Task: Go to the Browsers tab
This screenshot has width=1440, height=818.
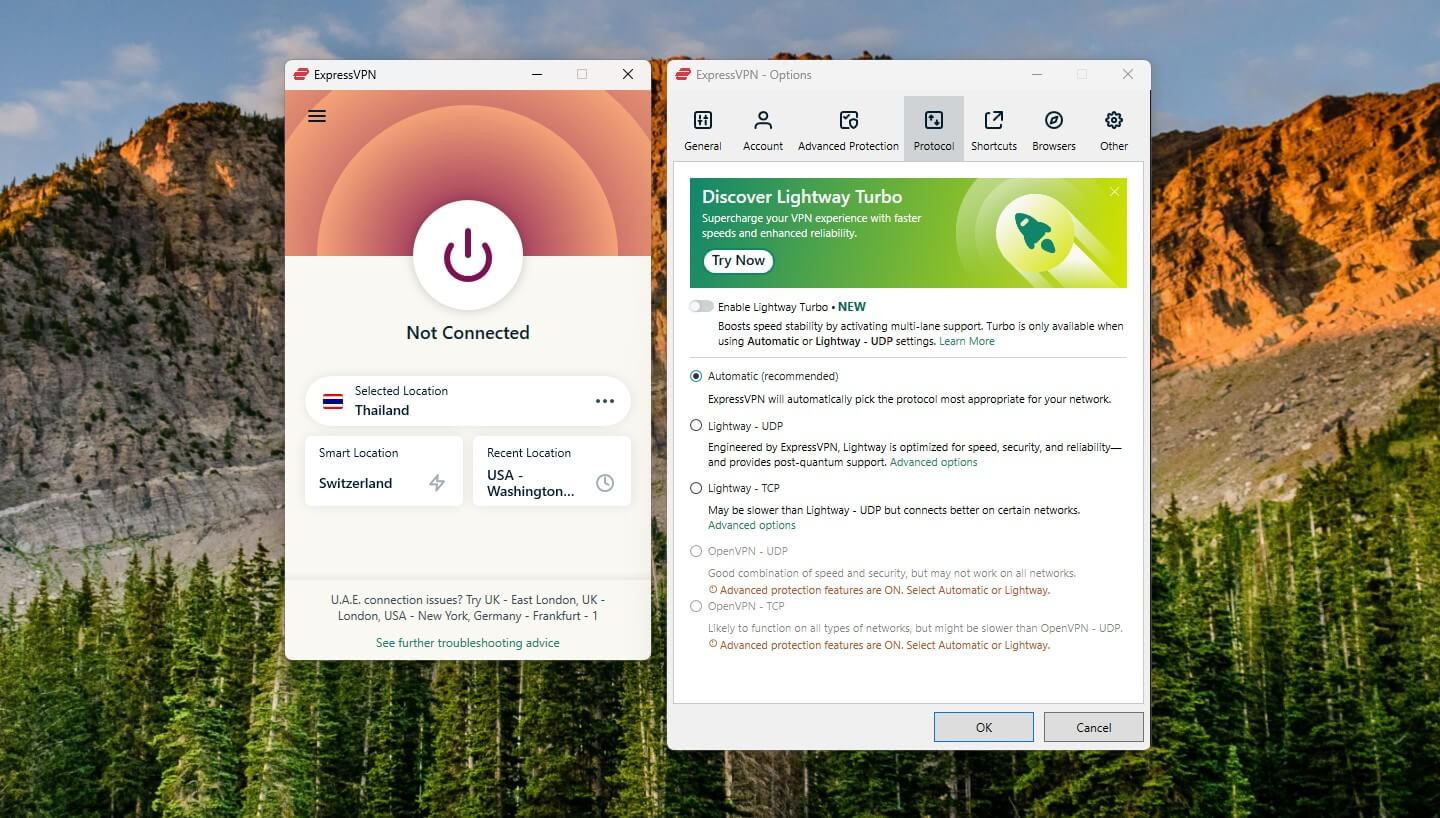Action: (1054, 130)
